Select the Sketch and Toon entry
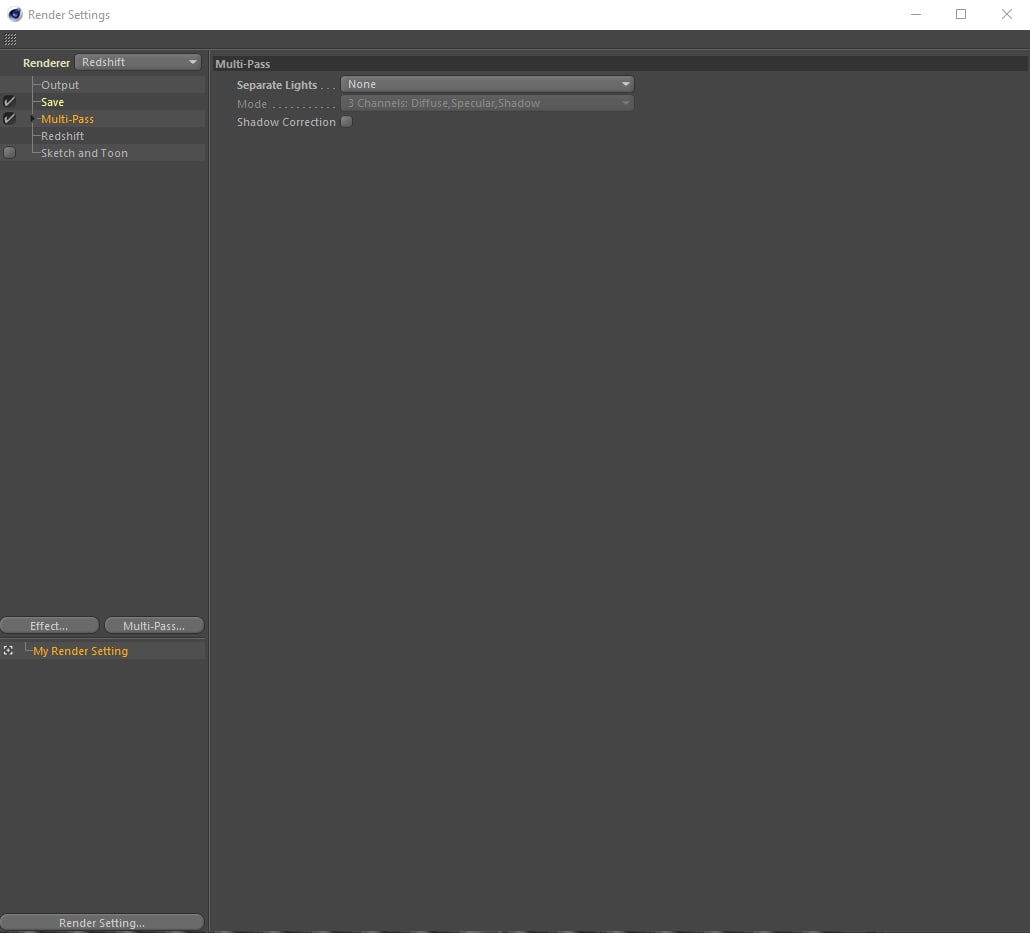The height and width of the screenshot is (933, 1030). click(x=84, y=153)
